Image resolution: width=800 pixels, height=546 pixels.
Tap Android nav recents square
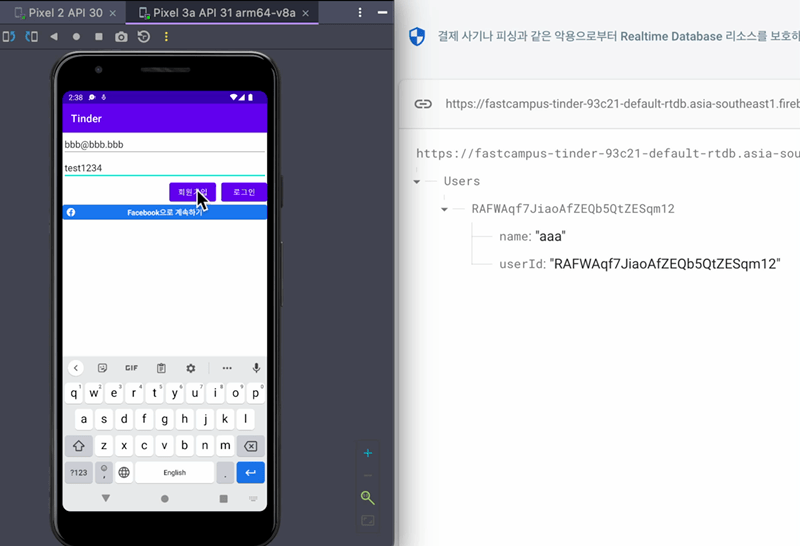pyautogui.click(x=223, y=499)
